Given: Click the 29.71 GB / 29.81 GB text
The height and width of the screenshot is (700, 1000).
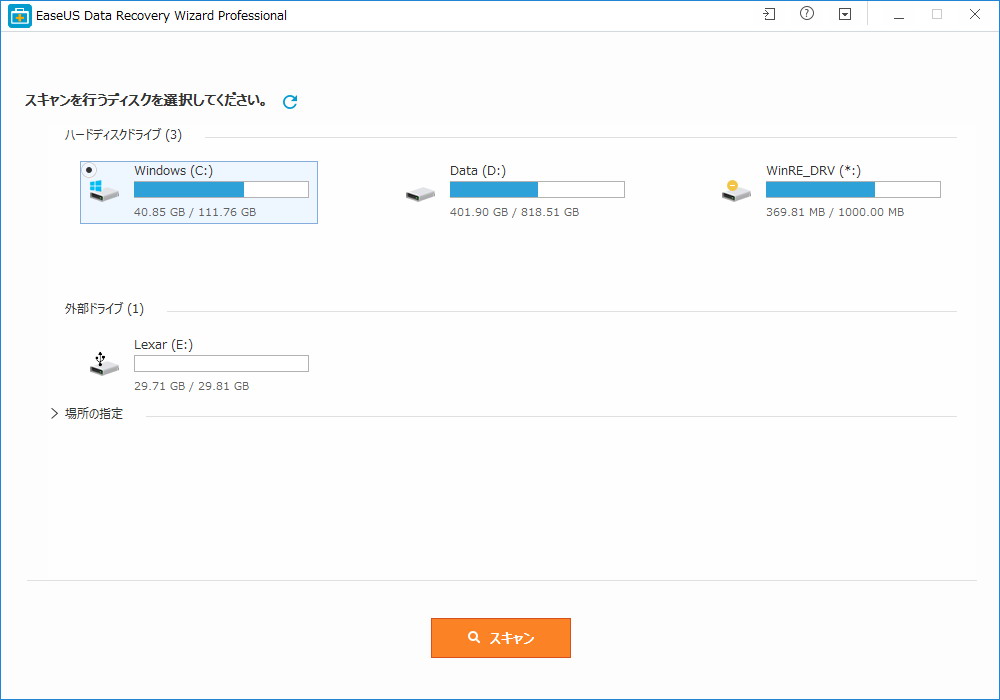Looking at the screenshot, I should pyautogui.click(x=191, y=386).
